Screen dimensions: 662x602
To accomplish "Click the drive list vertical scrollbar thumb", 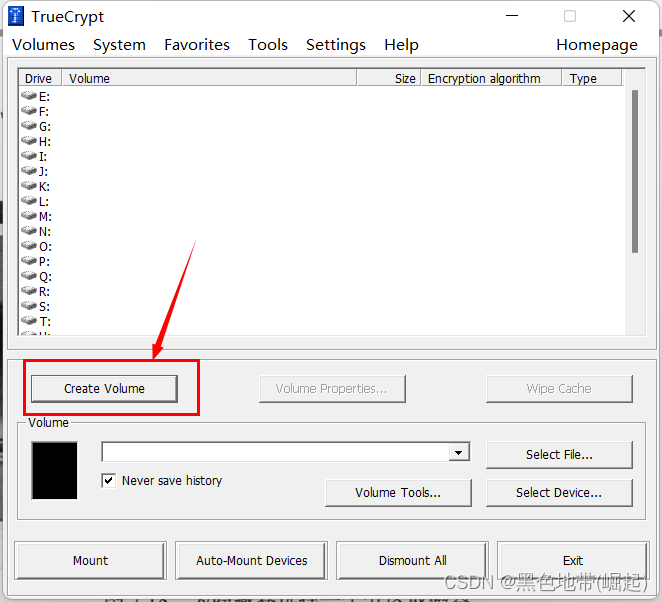I will coord(635,171).
